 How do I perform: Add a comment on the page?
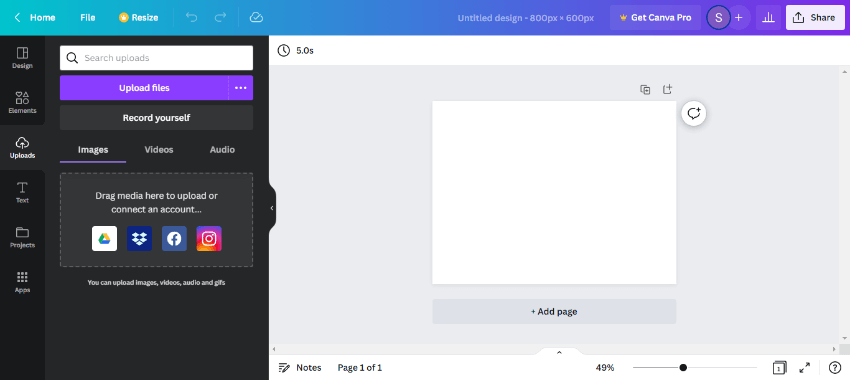(694, 113)
